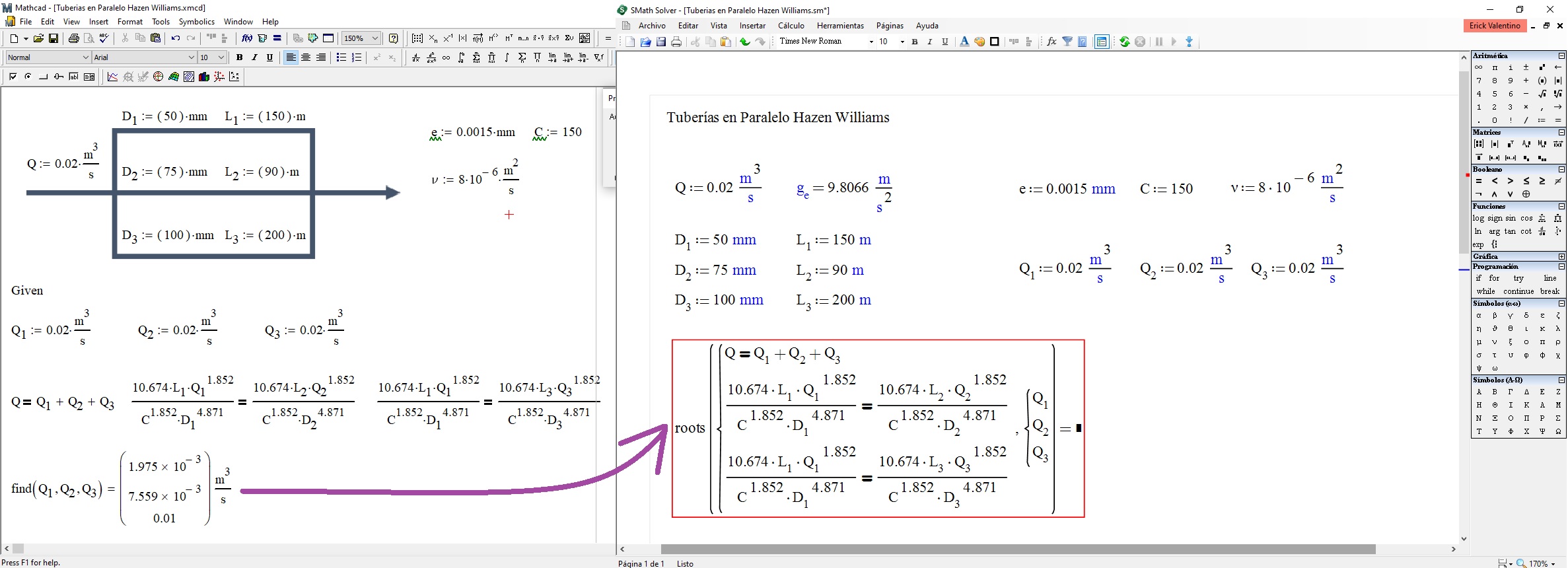Open the Mathcad 150% zoom dropdown
The width and height of the screenshot is (1568, 568).
(374, 38)
